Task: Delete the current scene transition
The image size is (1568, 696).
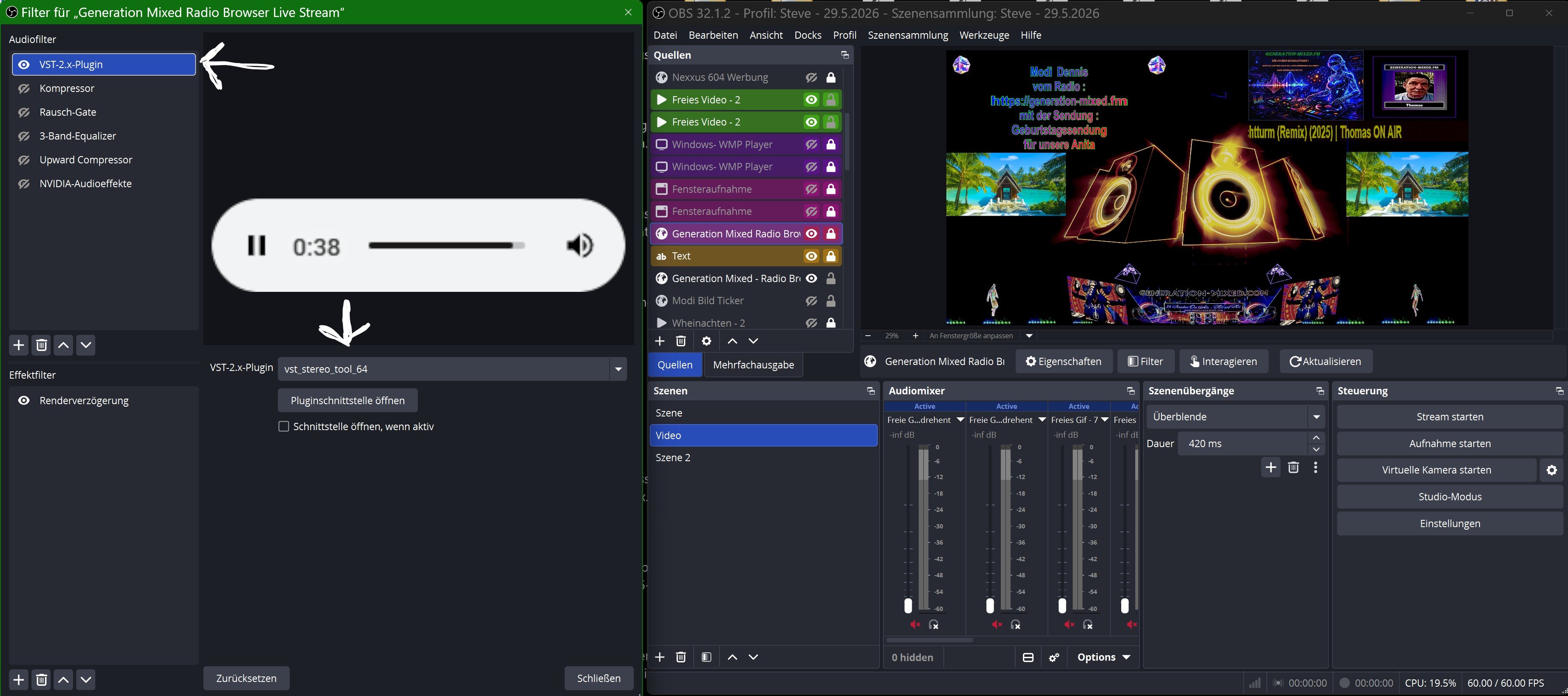Action: pyautogui.click(x=1294, y=467)
